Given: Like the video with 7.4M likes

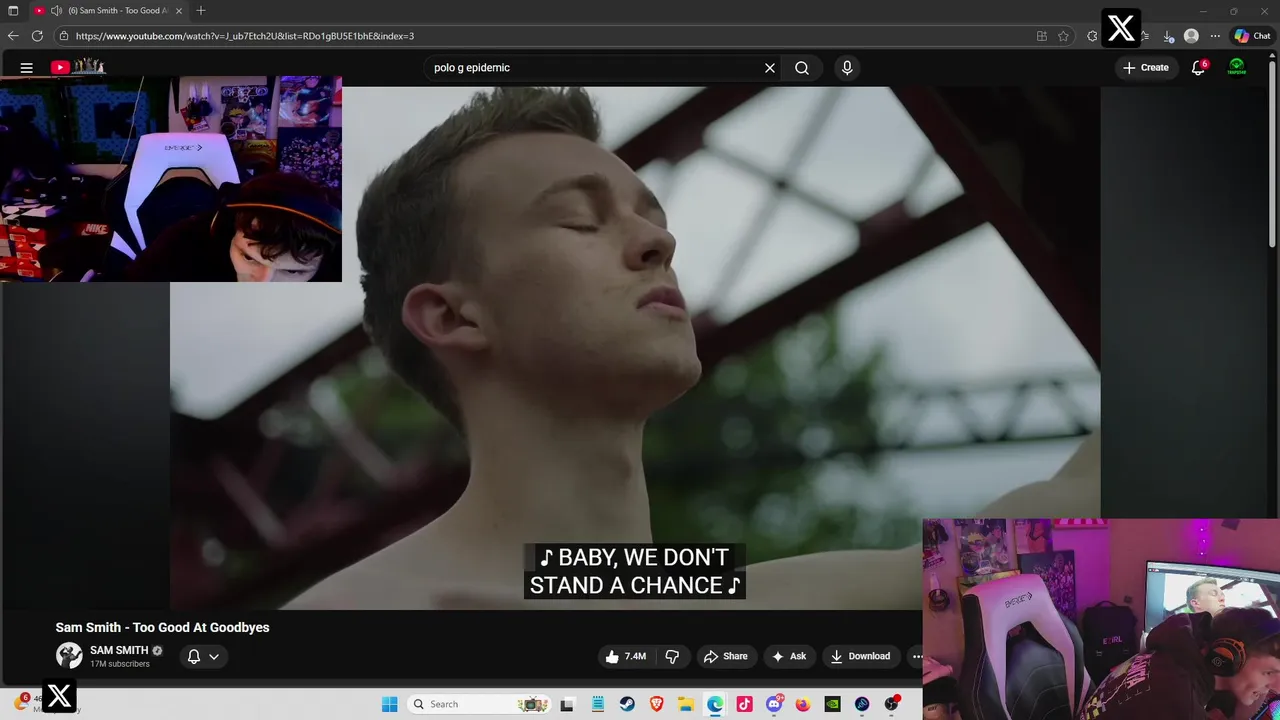Looking at the screenshot, I should point(625,656).
